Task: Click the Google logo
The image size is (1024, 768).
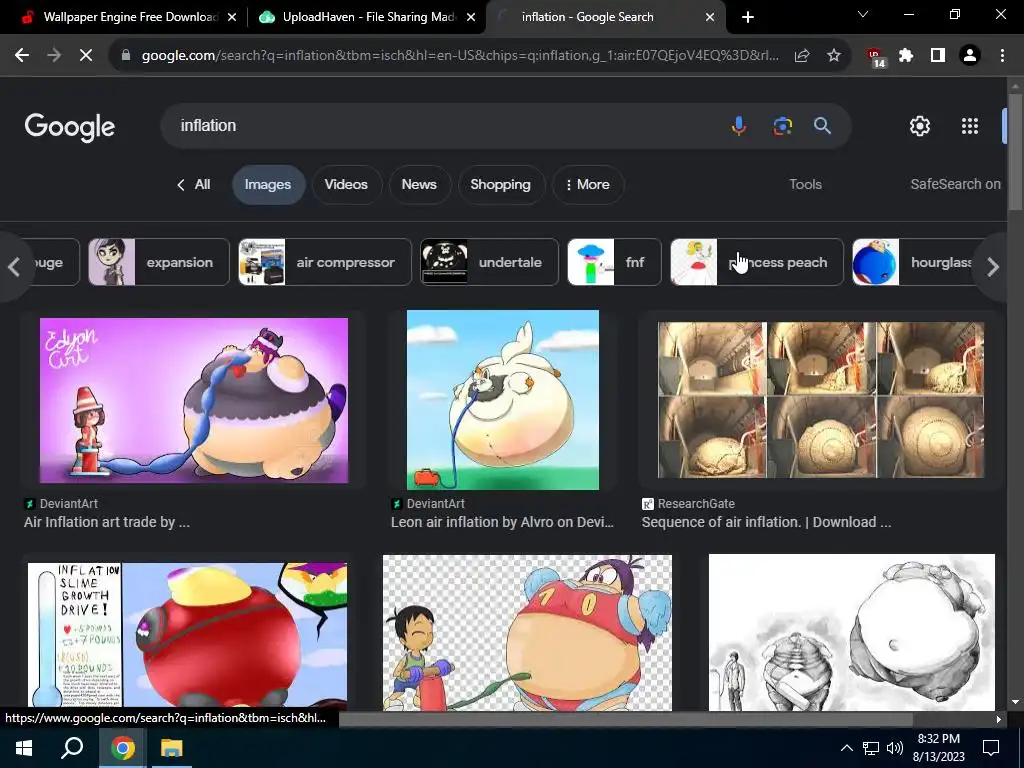Action: coord(70,127)
